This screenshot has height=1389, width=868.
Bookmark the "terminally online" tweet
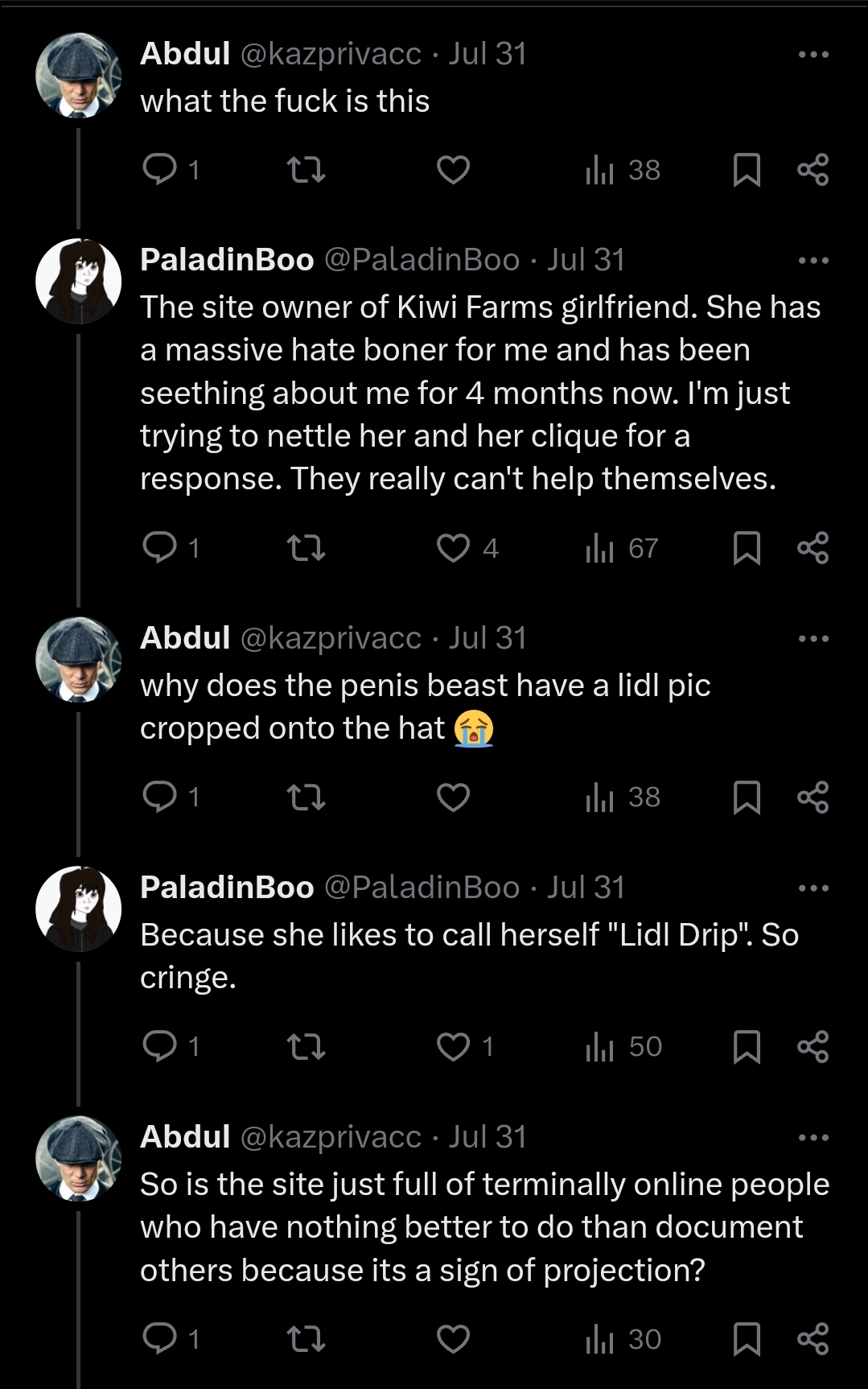[x=747, y=1339]
